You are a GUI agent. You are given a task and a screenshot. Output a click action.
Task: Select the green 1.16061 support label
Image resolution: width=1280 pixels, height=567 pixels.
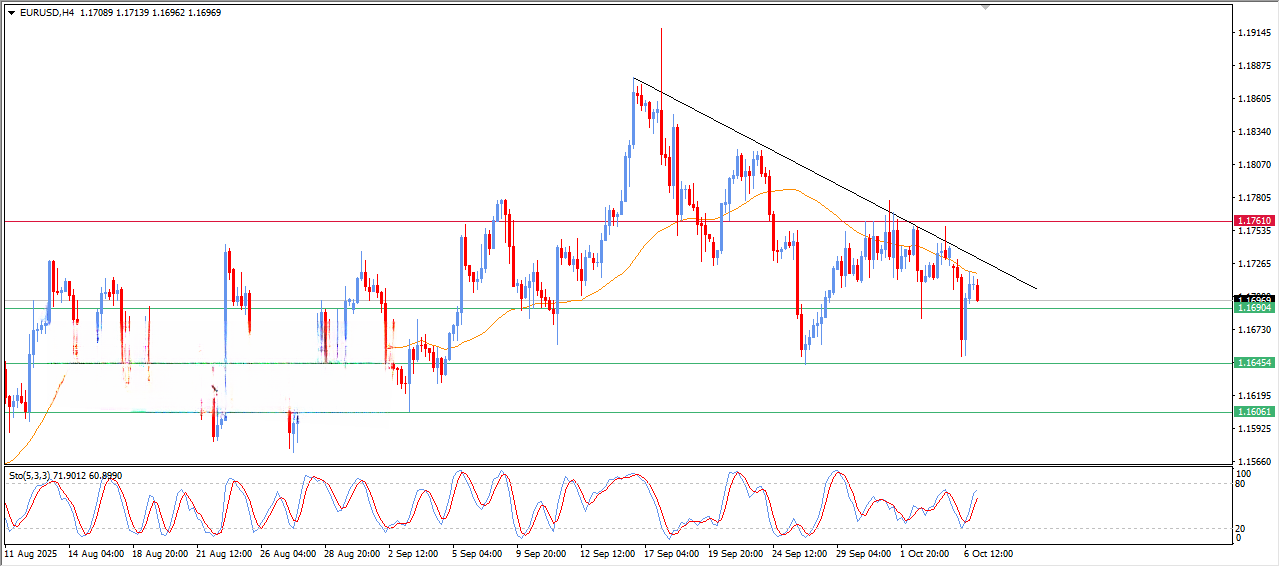(x=1254, y=412)
